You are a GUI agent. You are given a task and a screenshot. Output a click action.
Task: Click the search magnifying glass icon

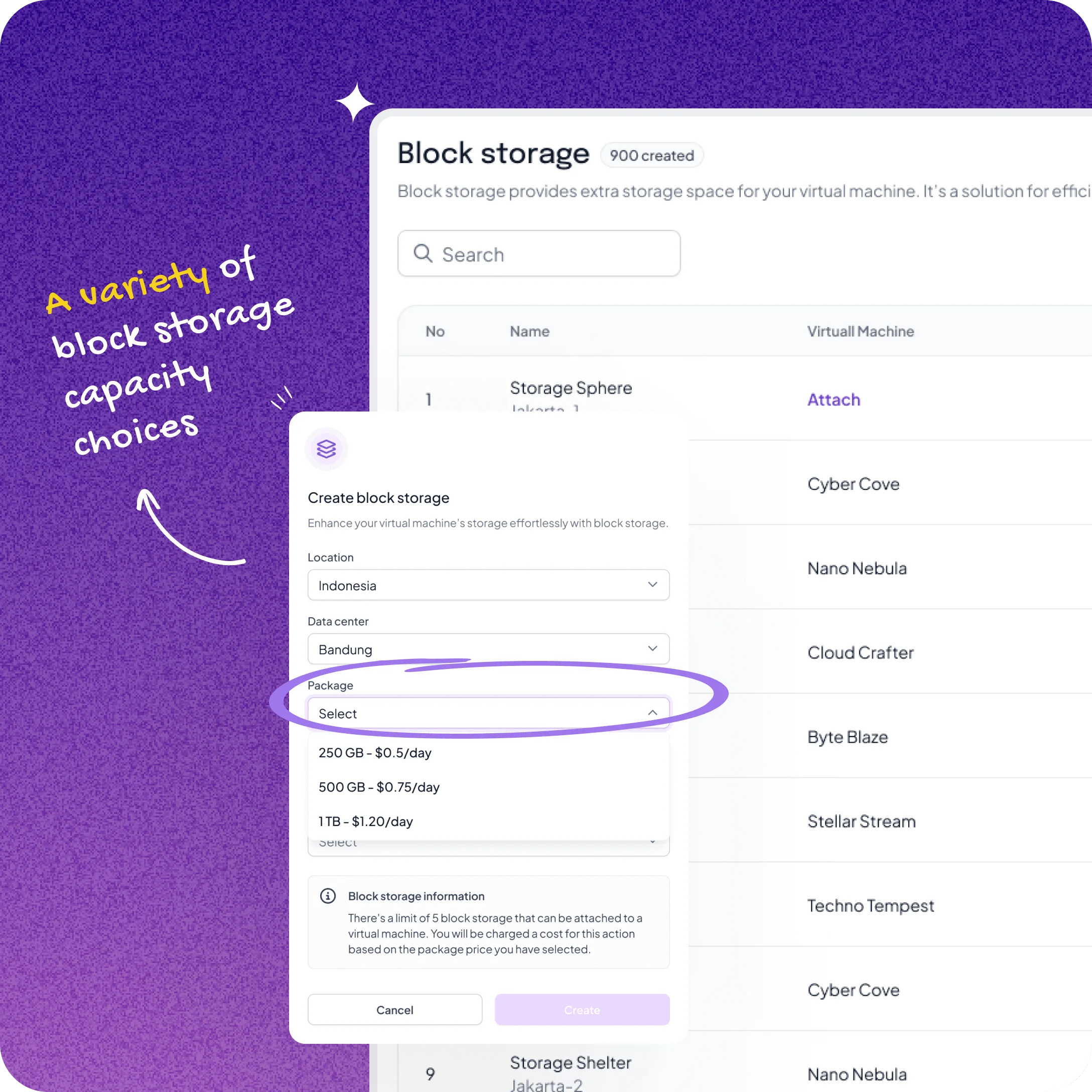click(x=422, y=253)
